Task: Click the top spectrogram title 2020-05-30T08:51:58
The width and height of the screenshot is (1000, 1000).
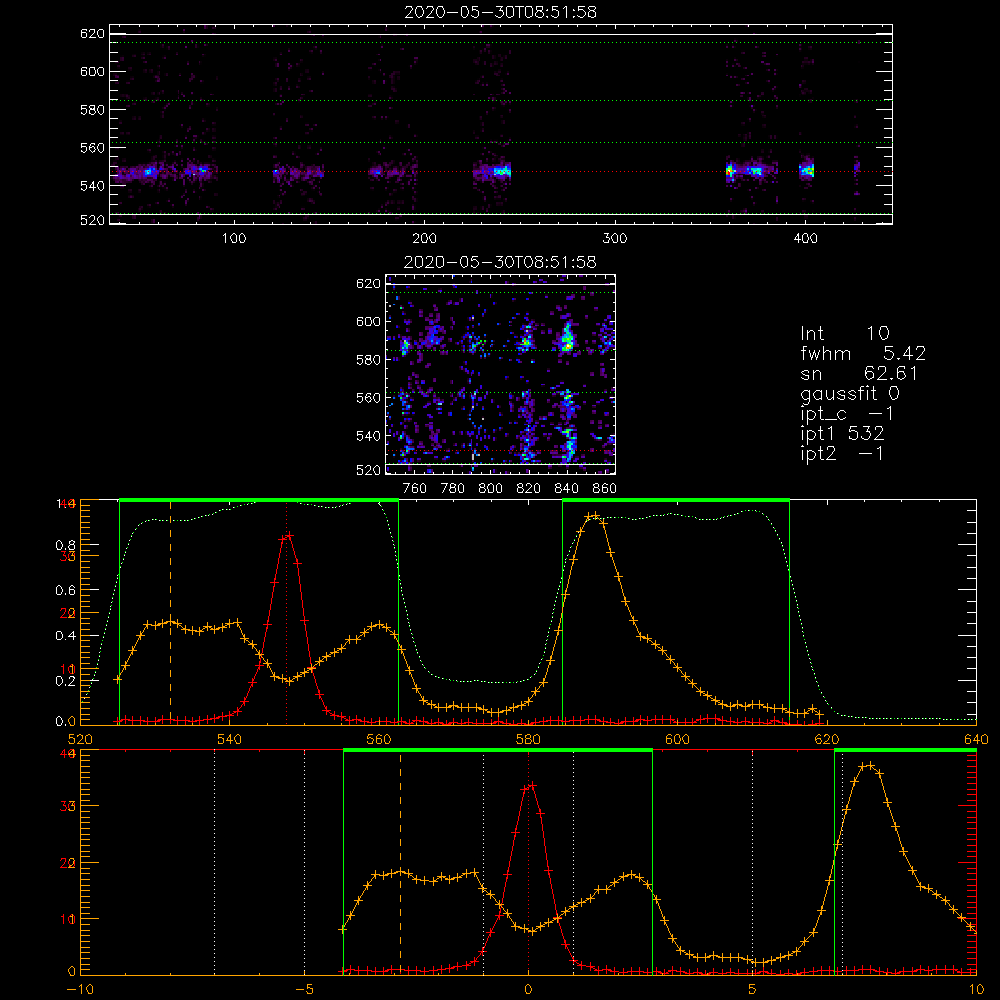Action: click(501, 12)
